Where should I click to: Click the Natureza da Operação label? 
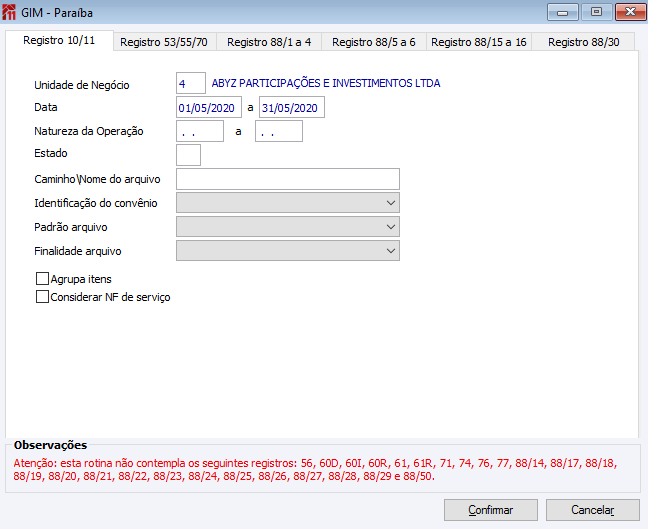coord(89,131)
